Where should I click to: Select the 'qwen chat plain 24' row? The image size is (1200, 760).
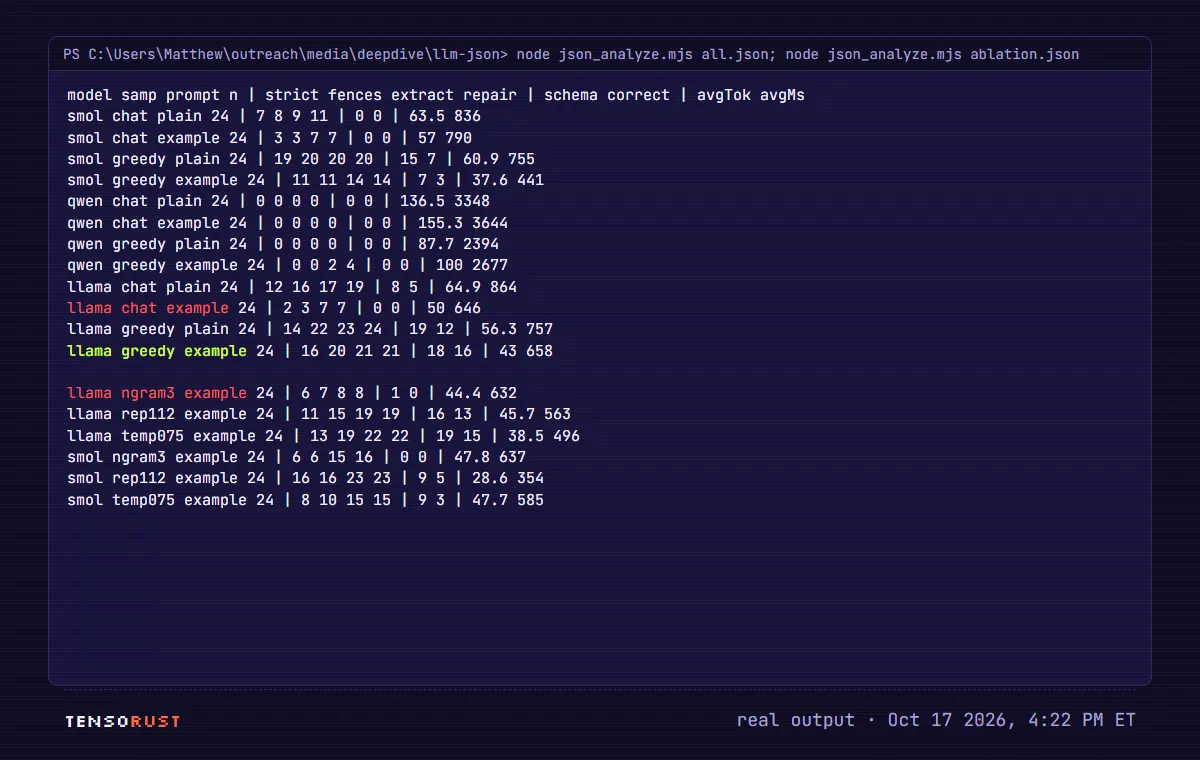(x=279, y=201)
